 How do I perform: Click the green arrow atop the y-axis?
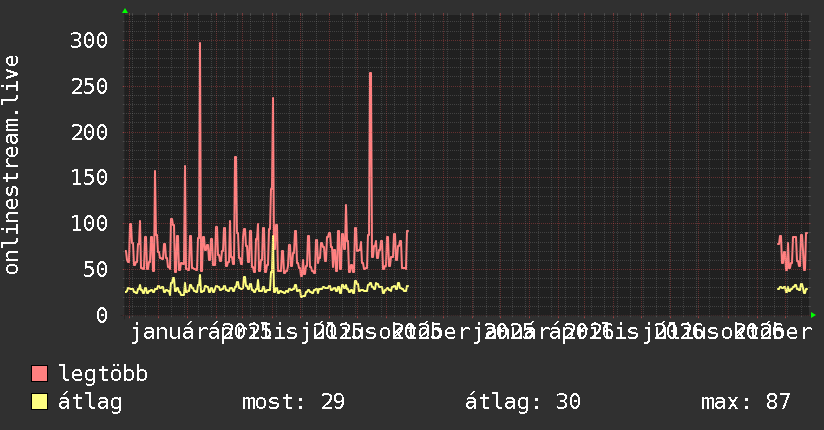[x=125, y=11]
